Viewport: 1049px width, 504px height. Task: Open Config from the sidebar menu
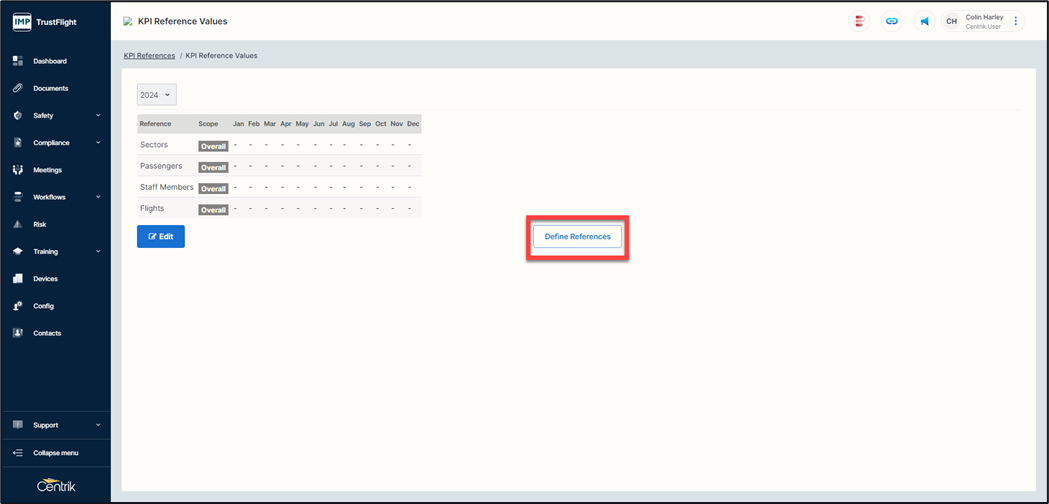(43, 306)
